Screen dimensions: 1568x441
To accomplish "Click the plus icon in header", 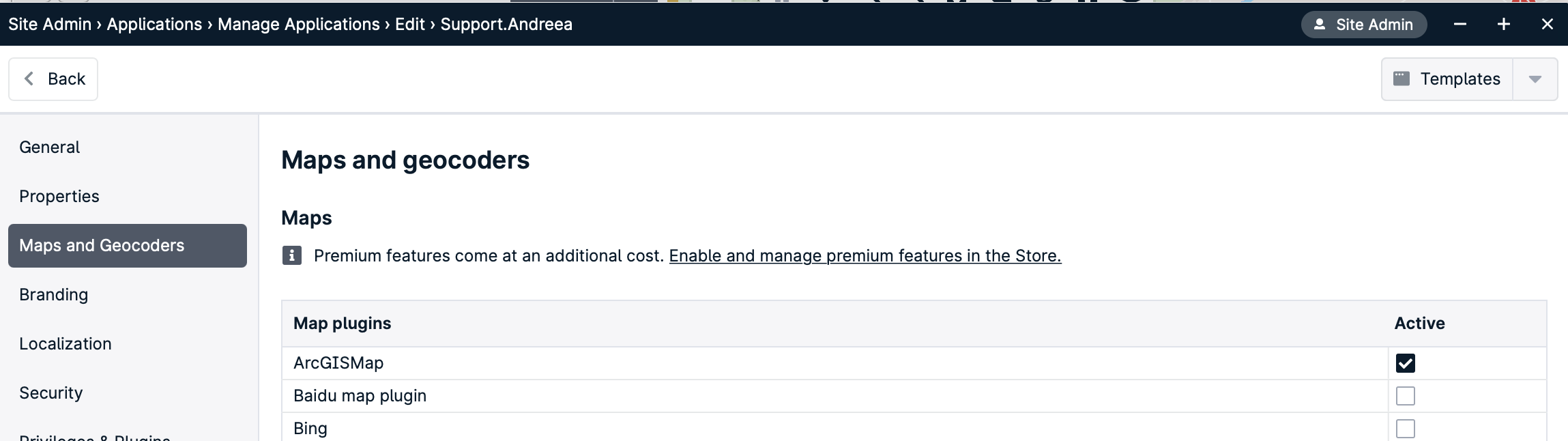I will coord(1504,25).
